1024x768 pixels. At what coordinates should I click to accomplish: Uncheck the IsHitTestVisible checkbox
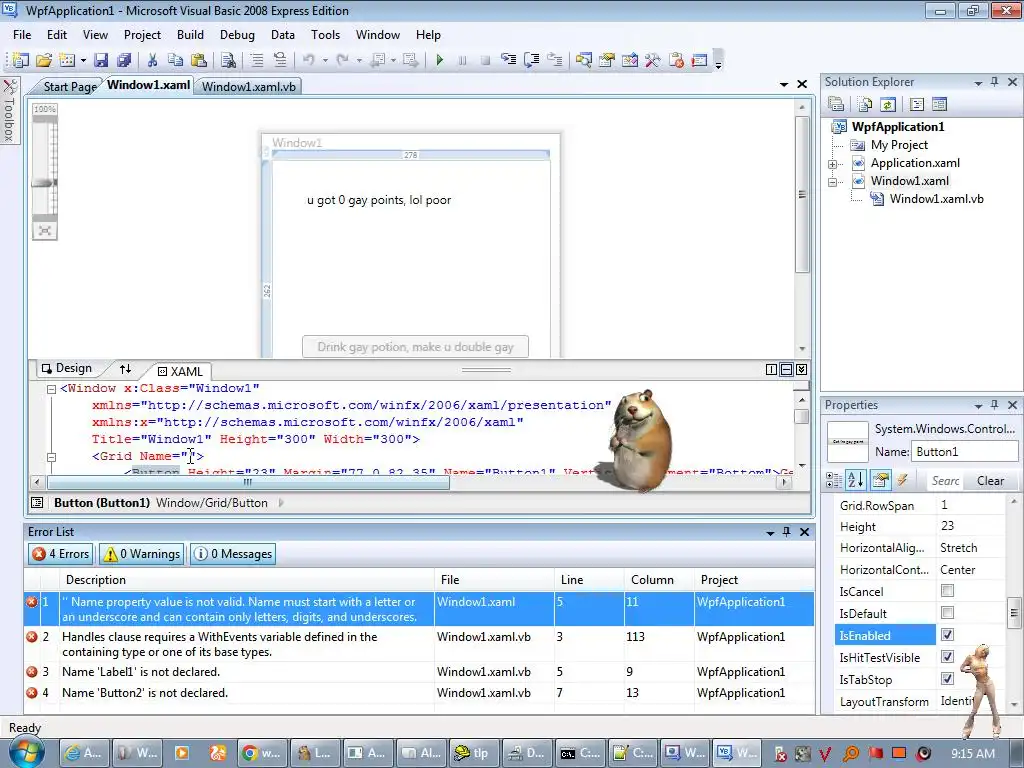point(947,657)
